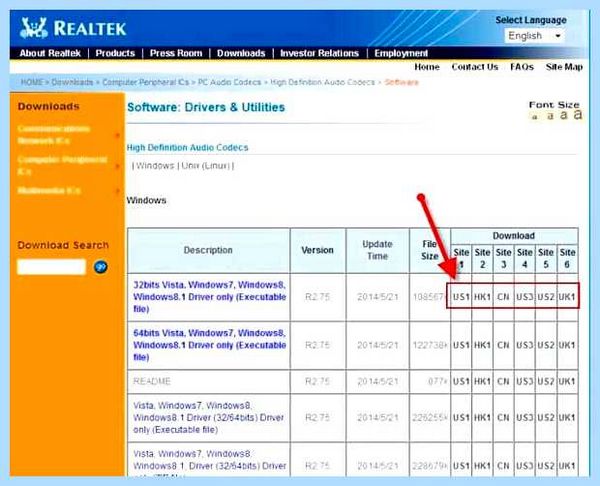Jump to Unix (Linux) section link

coord(206,166)
